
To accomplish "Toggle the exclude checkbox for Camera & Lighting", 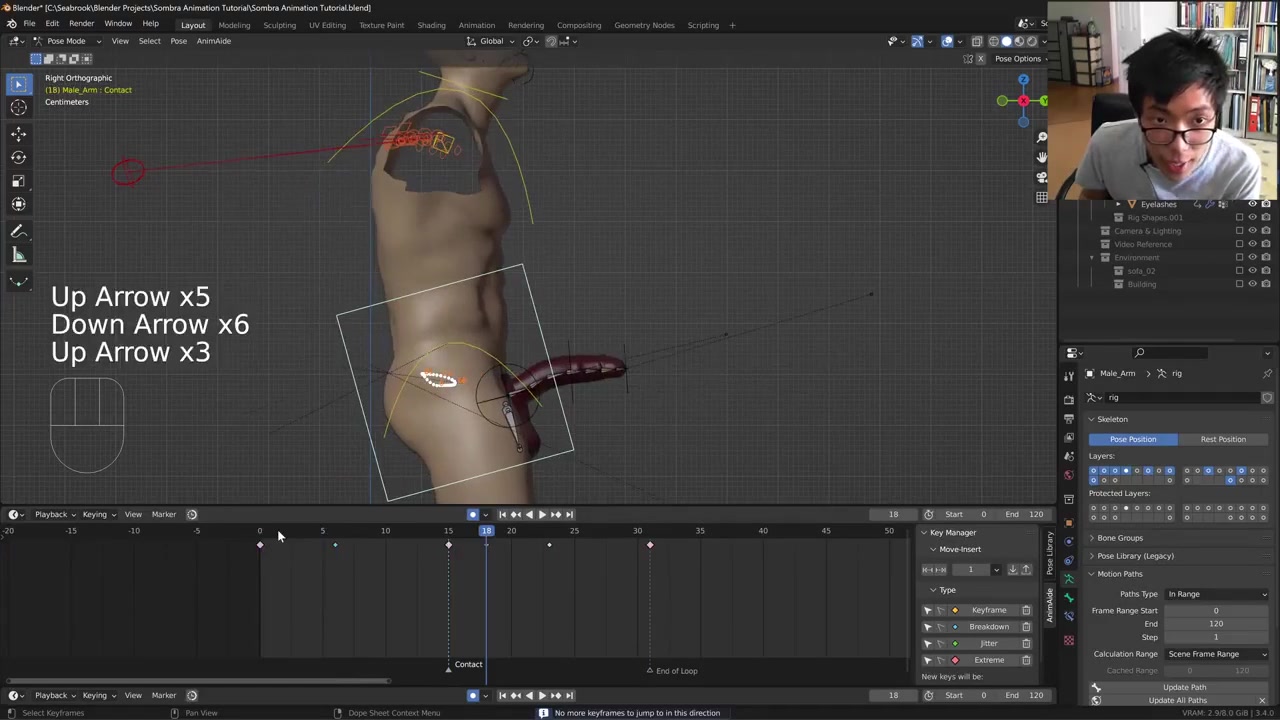I will [1239, 231].
